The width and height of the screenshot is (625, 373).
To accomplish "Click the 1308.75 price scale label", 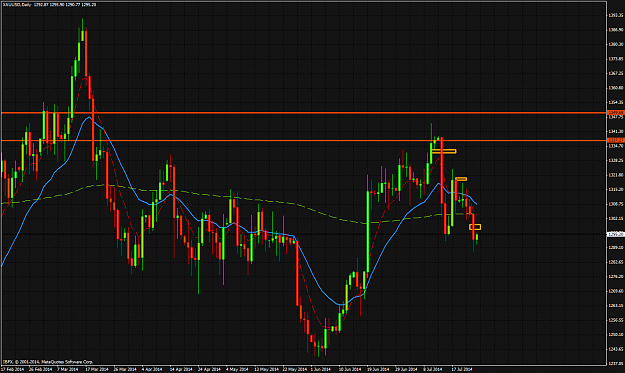I will tap(616, 204).
